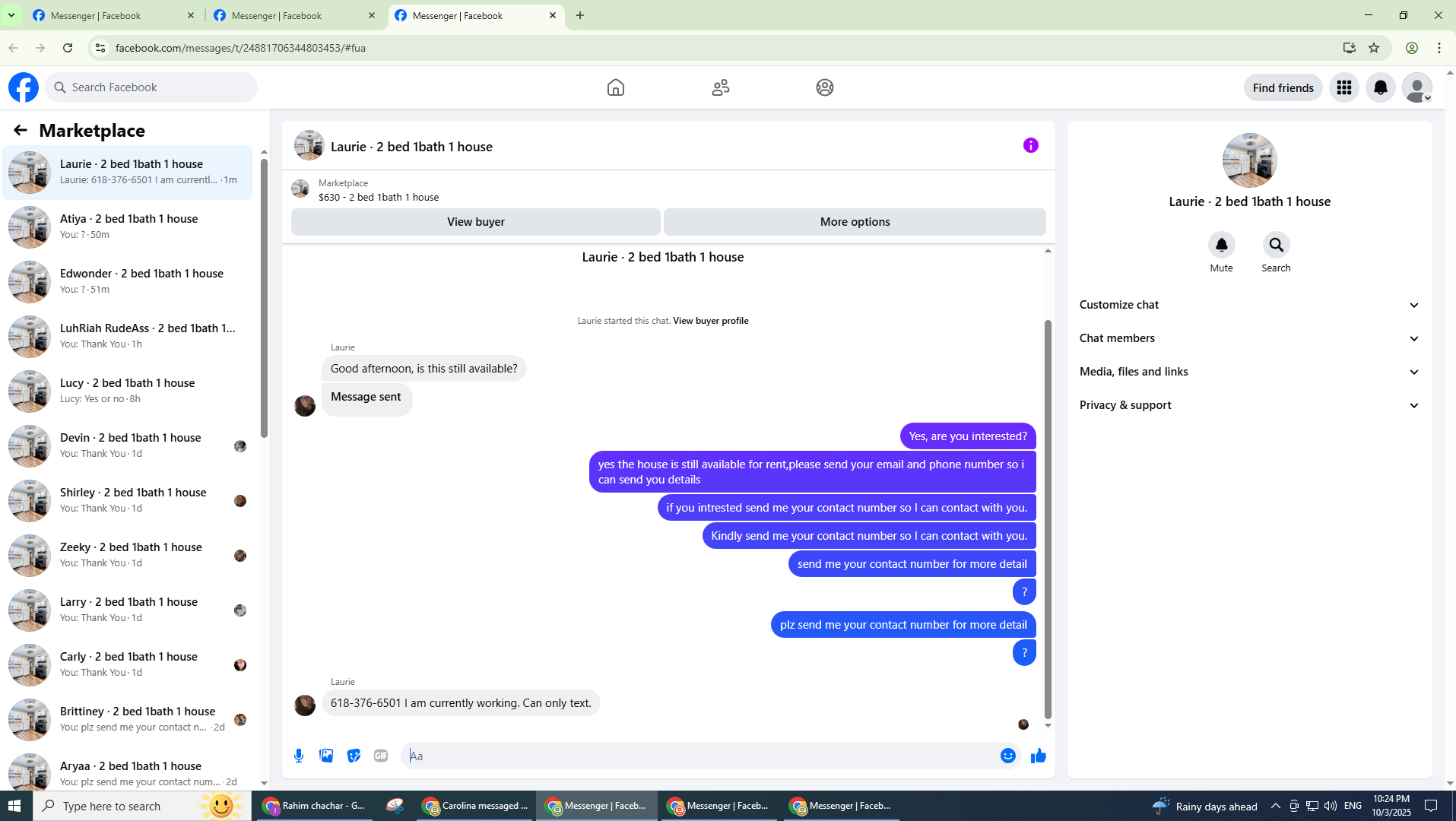Open Chrome's three-dot menu
This screenshot has width=1456, height=821.
(1439, 48)
